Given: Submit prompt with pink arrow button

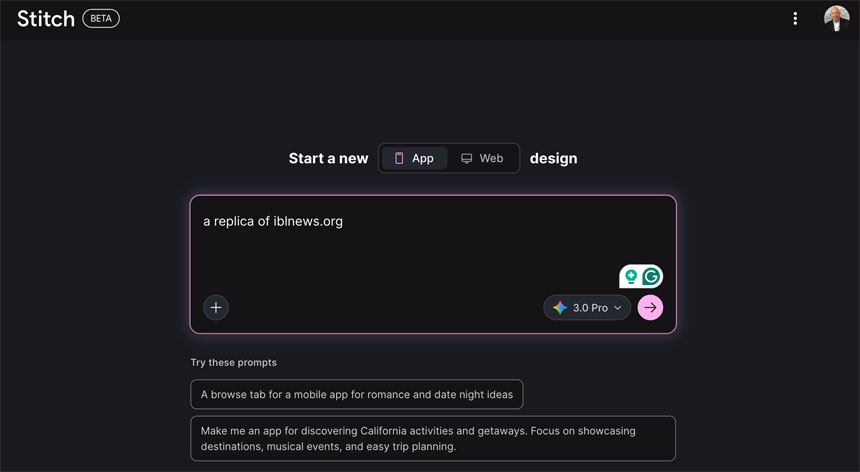Looking at the screenshot, I should (x=650, y=308).
